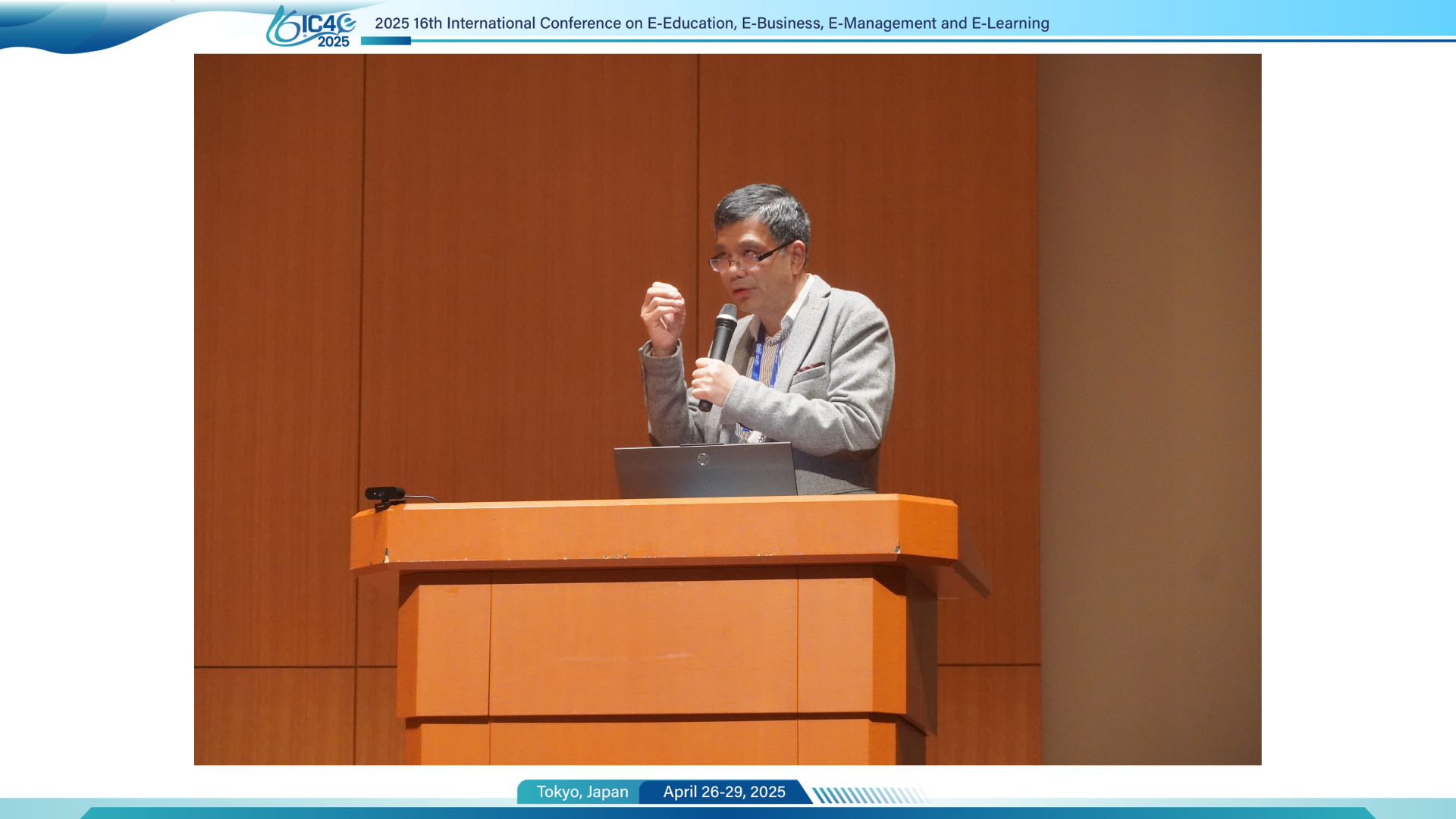Click the speaker's eyeglasses
This screenshot has height=819, width=1456.
(x=742, y=260)
